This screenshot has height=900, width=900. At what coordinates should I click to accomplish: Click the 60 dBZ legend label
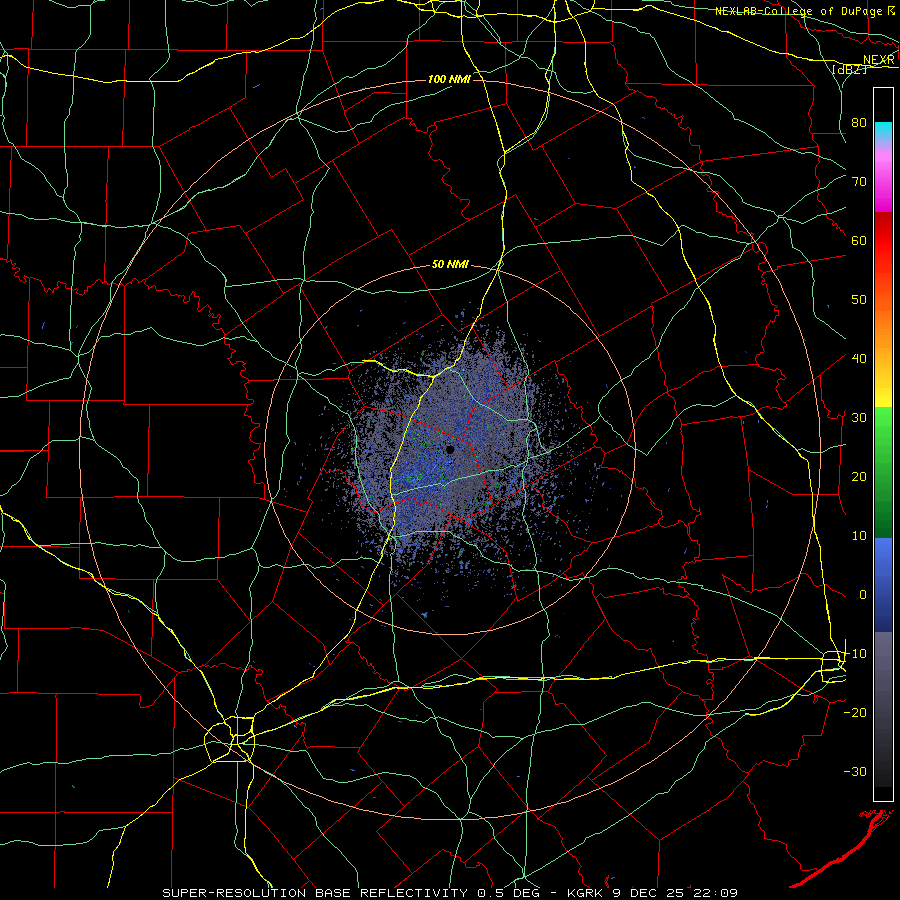coord(859,241)
